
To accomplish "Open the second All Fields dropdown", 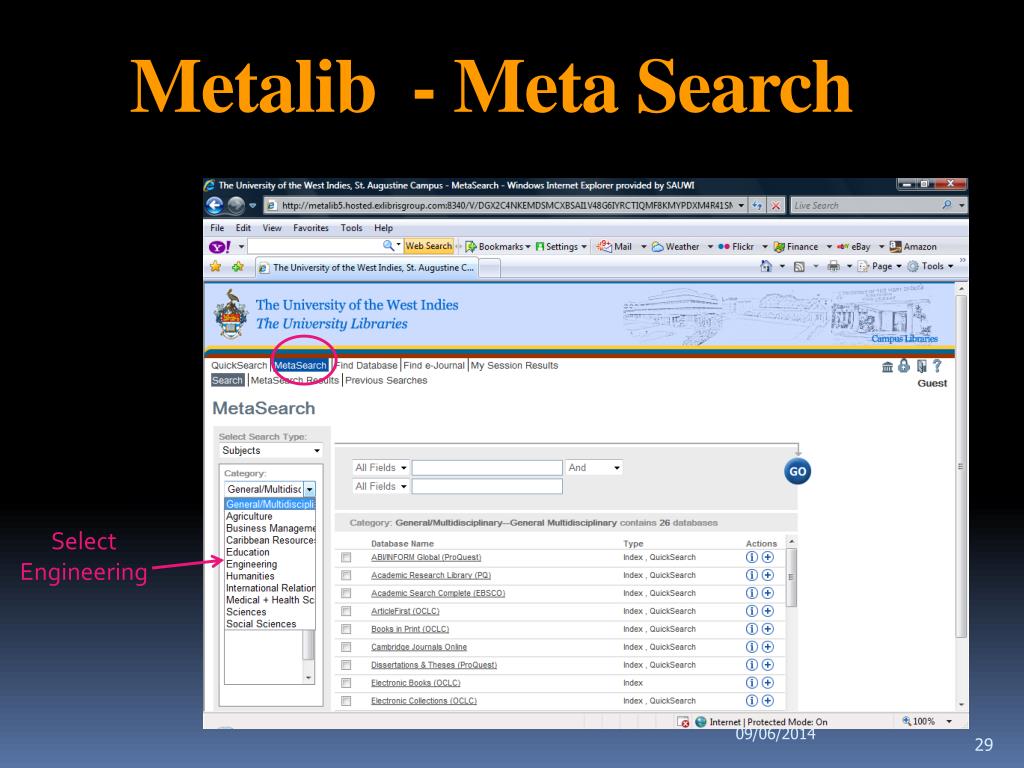I will point(381,487).
